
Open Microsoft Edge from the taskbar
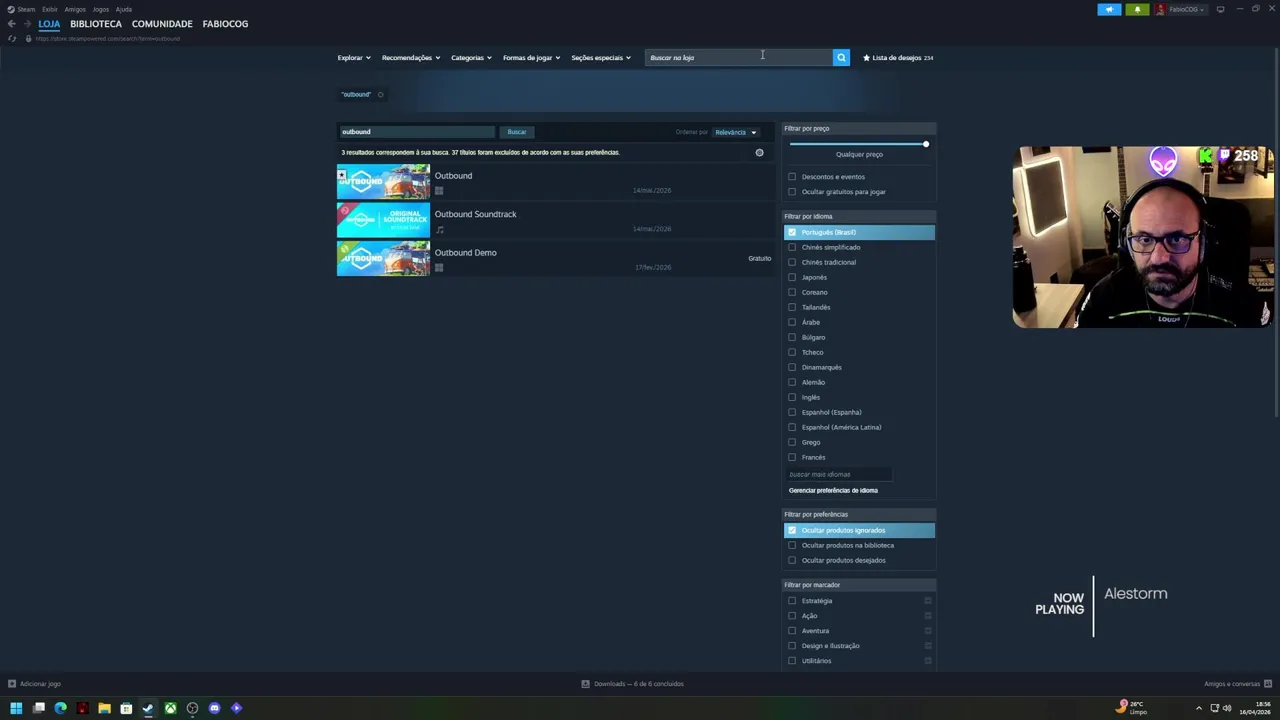click(x=60, y=708)
